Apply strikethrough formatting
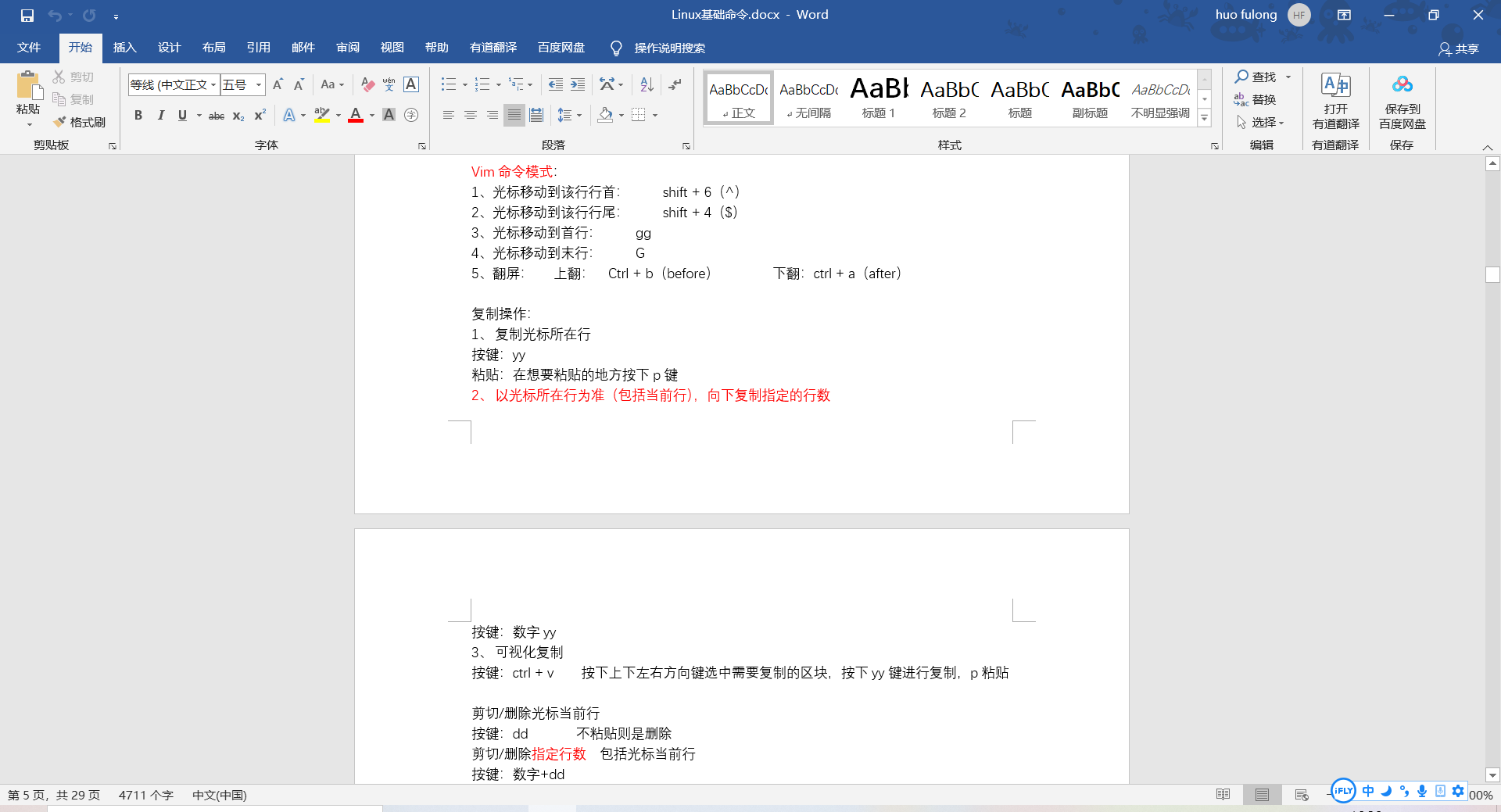The height and width of the screenshot is (812, 1501). click(217, 115)
